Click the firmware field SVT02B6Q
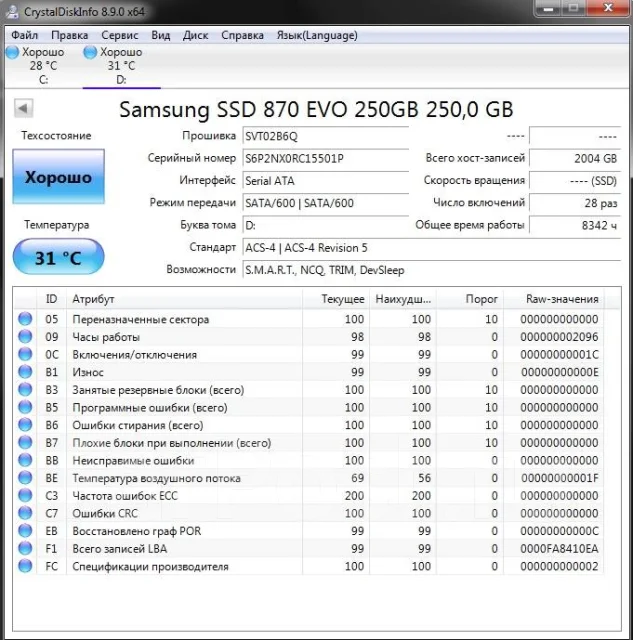 click(326, 136)
